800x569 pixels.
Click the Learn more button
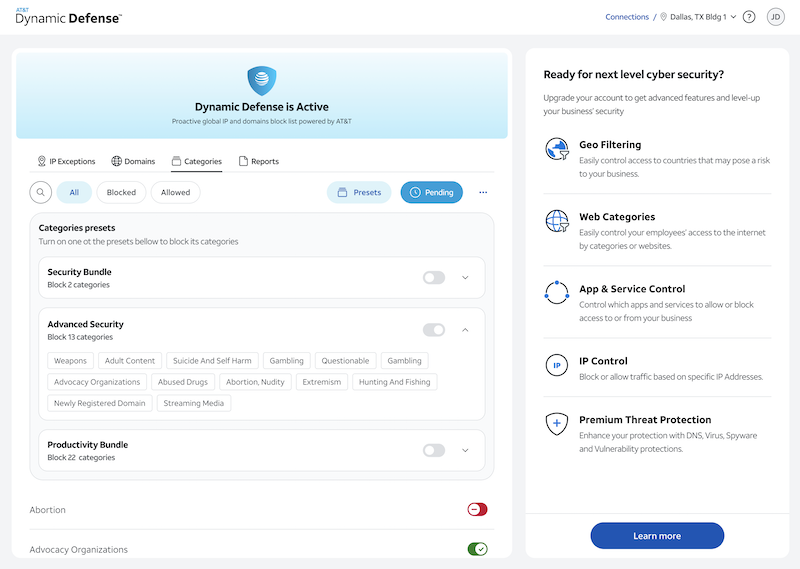coord(657,536)
